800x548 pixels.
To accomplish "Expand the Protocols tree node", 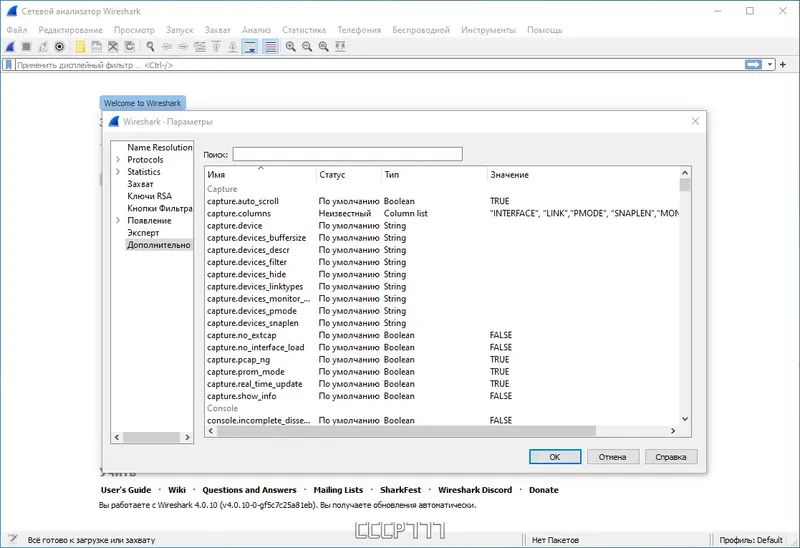I will 118,160.
